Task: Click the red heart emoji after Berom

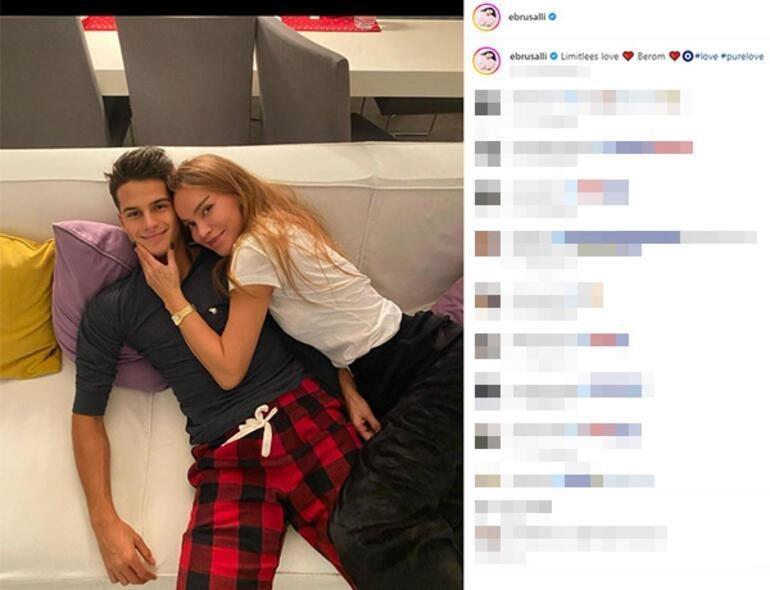Action: pos(675,56)
